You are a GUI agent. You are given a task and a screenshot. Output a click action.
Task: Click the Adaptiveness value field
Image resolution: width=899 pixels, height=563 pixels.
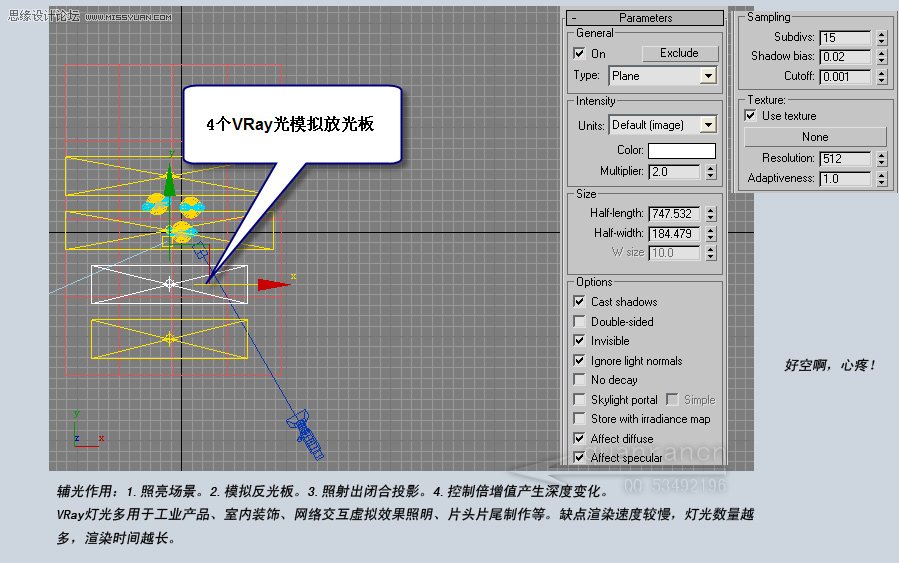tap(845, 179)
